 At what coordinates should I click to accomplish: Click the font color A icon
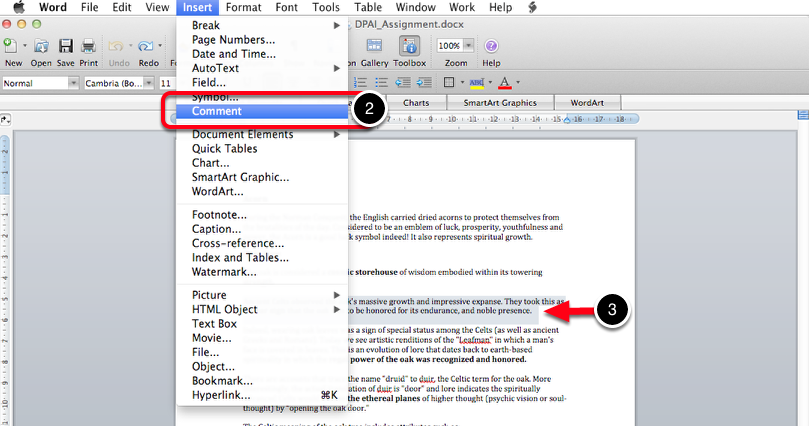(x=505, y=83)
